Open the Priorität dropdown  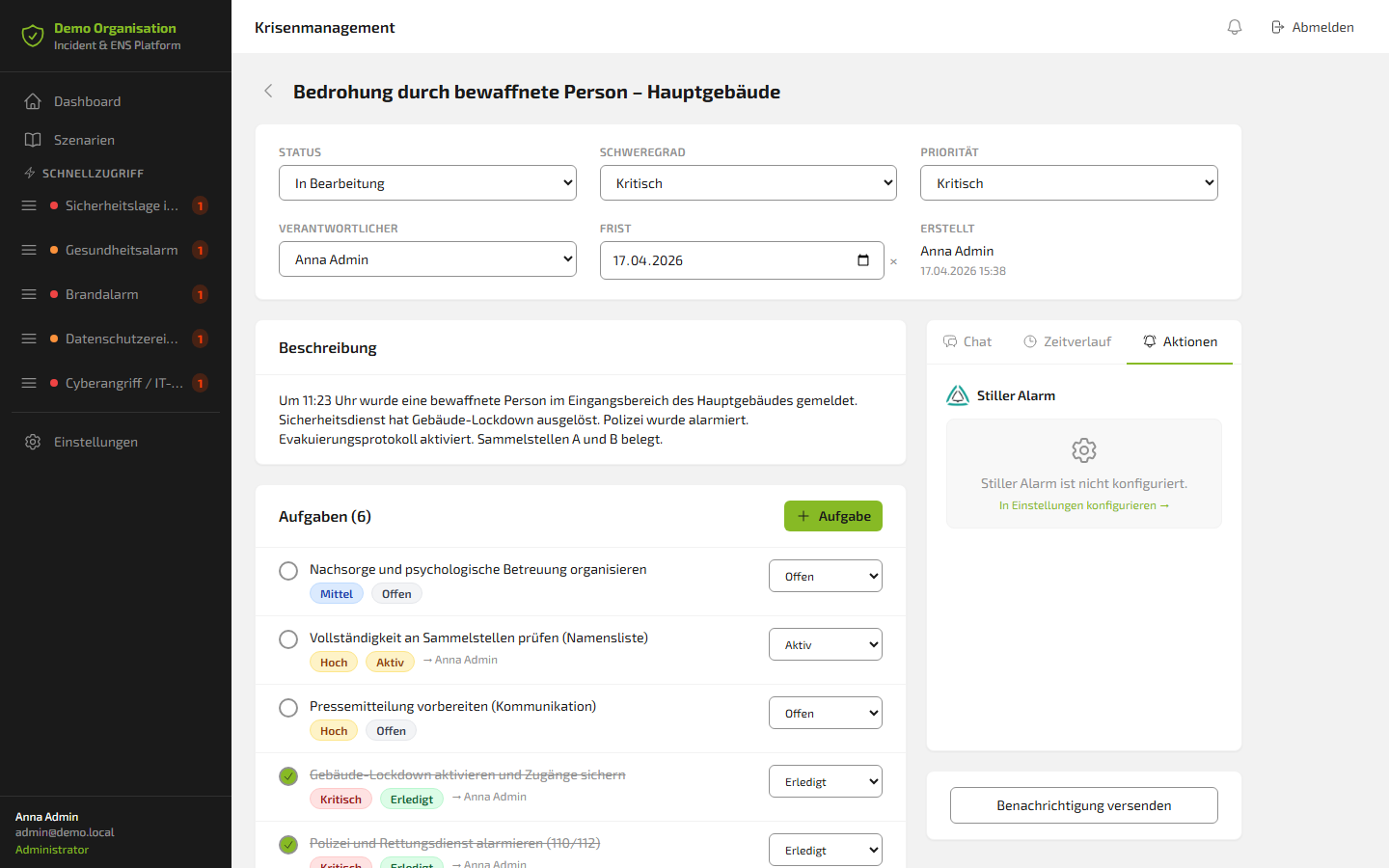[x=1069, y=183]
